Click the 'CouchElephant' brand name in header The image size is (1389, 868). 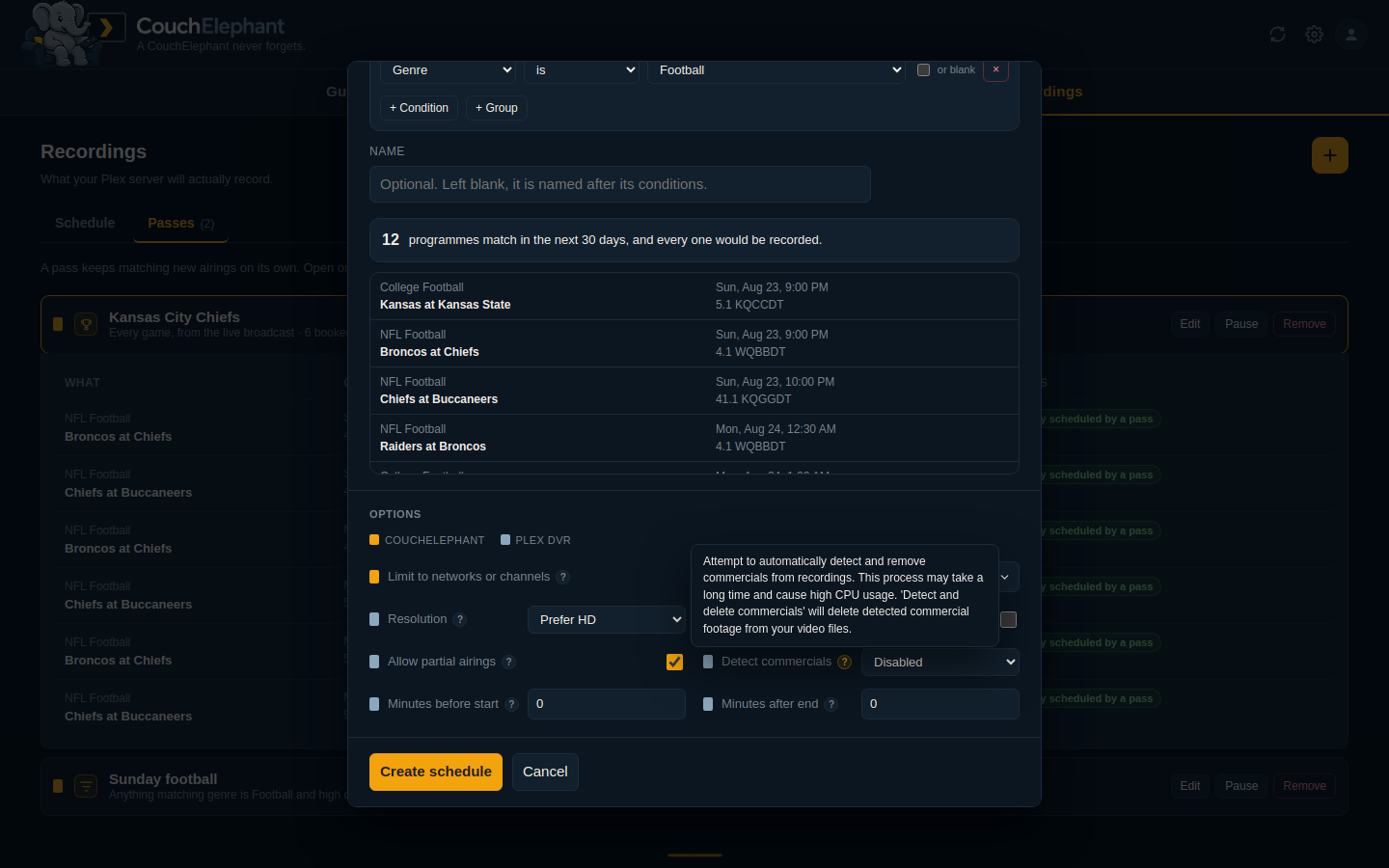pyautogui.click(x=210, y=26)
